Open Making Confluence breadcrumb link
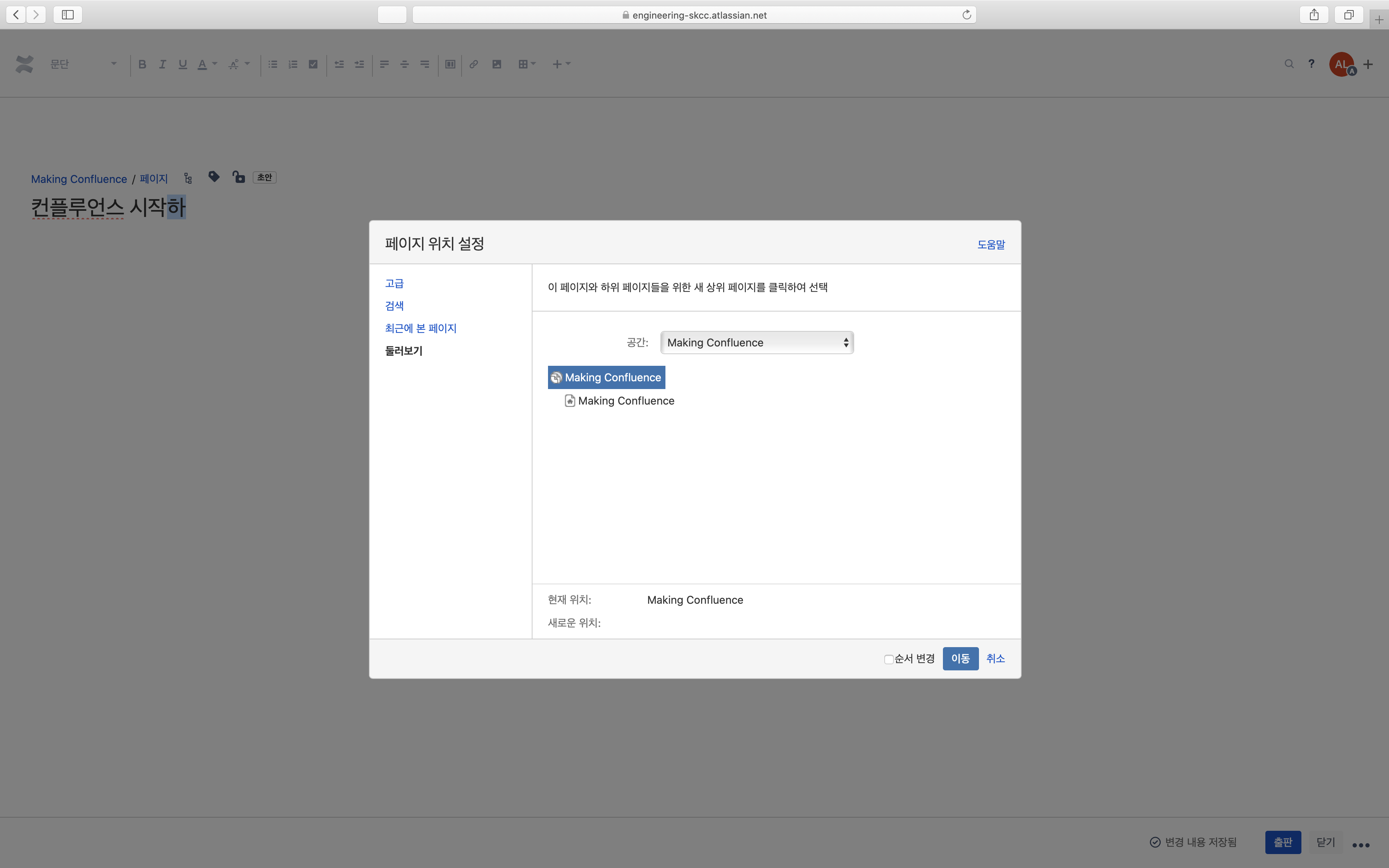The width and height of the screenshot is (1389, 868). tap(79, 179)
